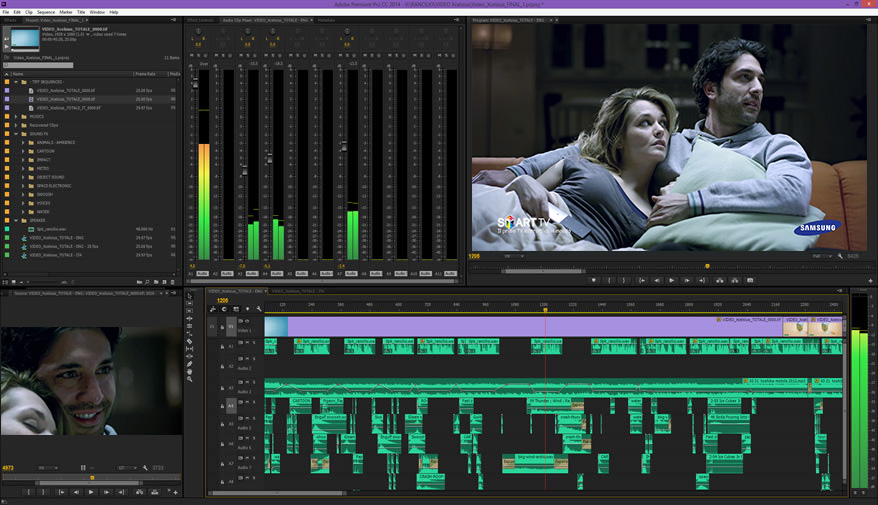Collapse the TIFF SEQUENCES bin
The width and height of the screenshot is (878, 505).
(16, 82)
